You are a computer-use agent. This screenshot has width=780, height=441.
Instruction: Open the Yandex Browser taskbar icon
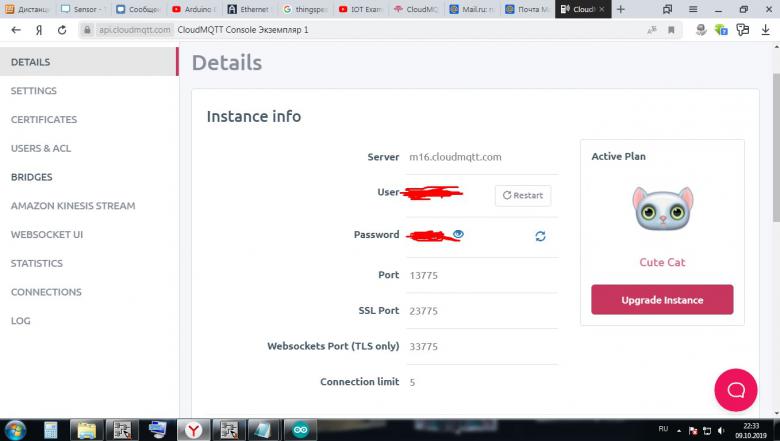194,430
